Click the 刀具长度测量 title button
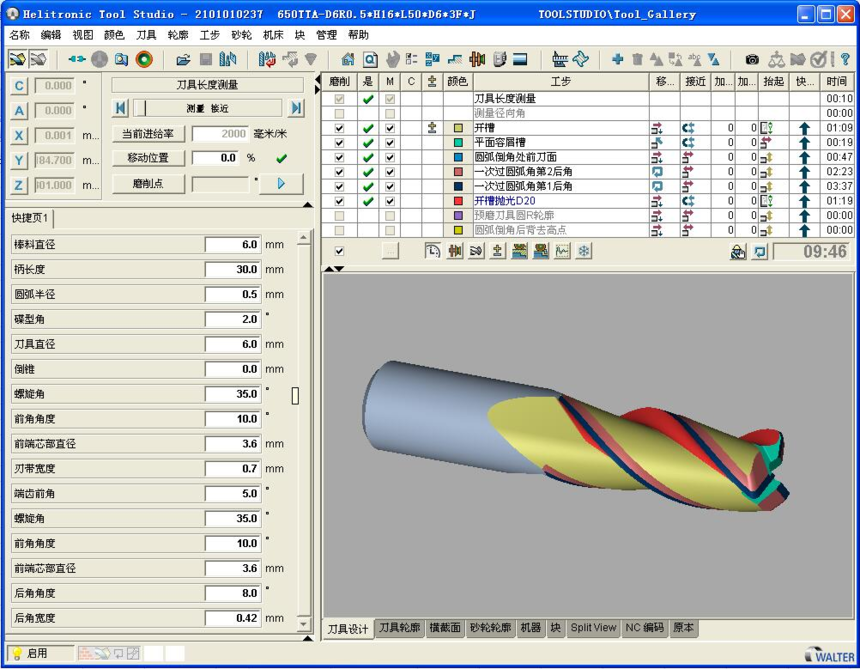The width and height of the screenshot is (860, 669). 207,84
